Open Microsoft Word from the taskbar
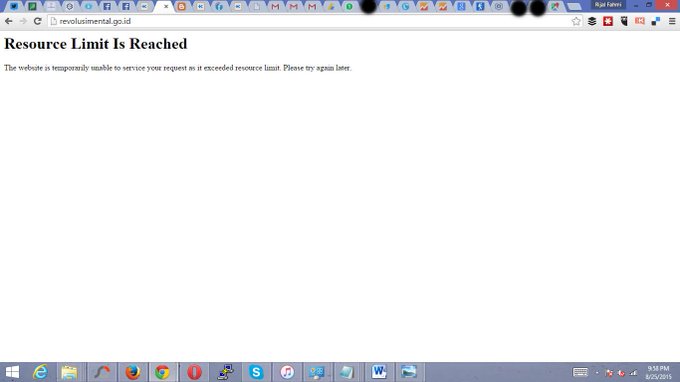This screenshot has height=382, width=680. (379, 372)
